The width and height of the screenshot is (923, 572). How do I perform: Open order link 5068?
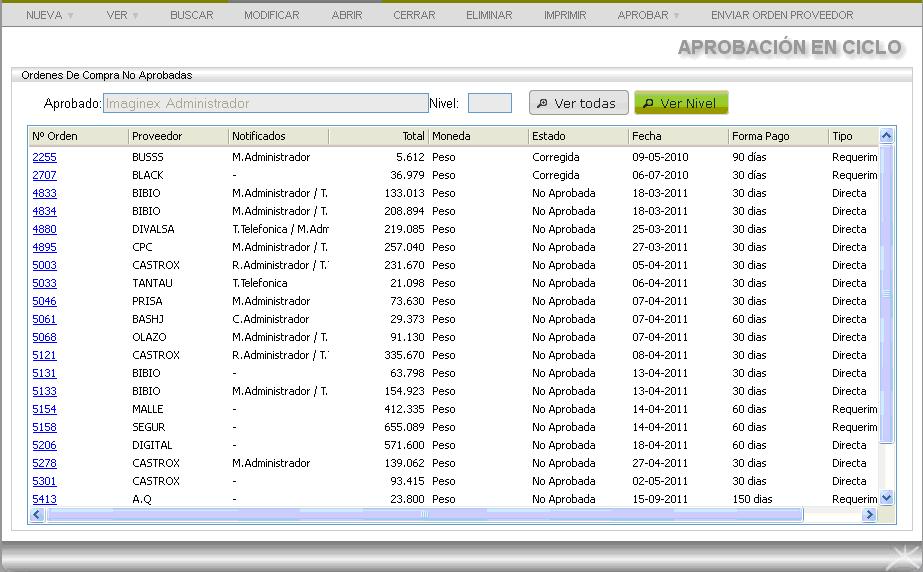click(45, 337)
